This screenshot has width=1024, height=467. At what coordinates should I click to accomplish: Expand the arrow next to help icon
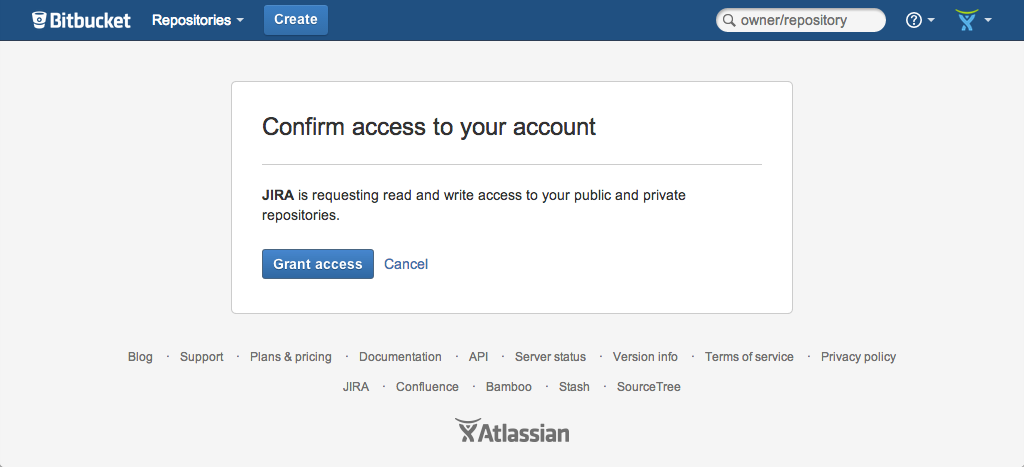coord(931,20)
